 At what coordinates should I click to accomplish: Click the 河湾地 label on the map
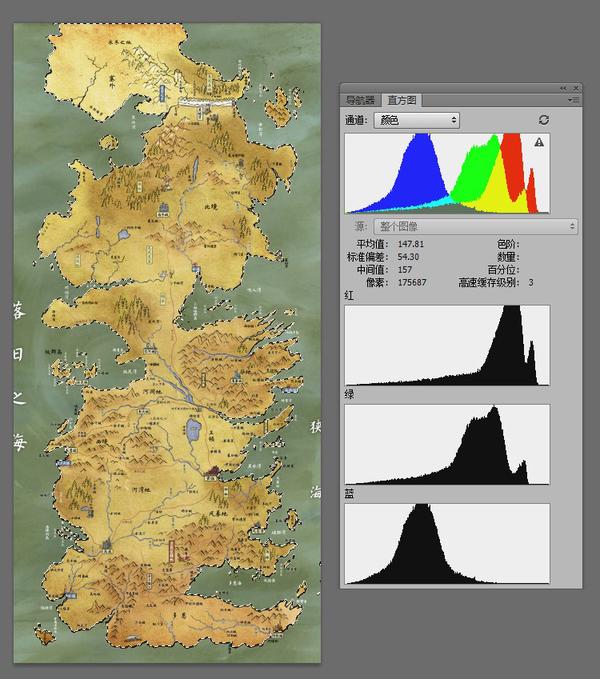pos(141,490)
